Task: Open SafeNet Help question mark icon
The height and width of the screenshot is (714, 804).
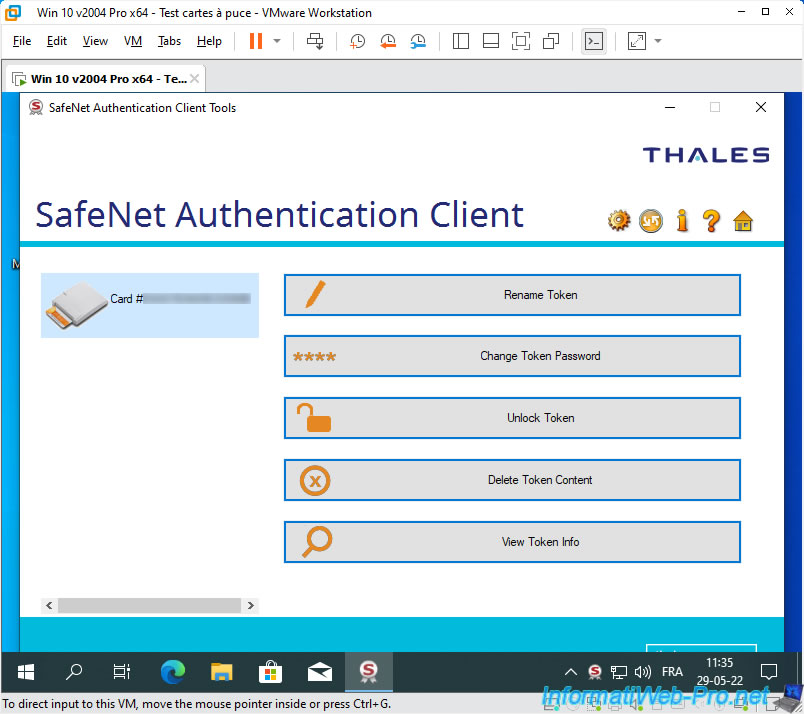Action: click(712, 221)
